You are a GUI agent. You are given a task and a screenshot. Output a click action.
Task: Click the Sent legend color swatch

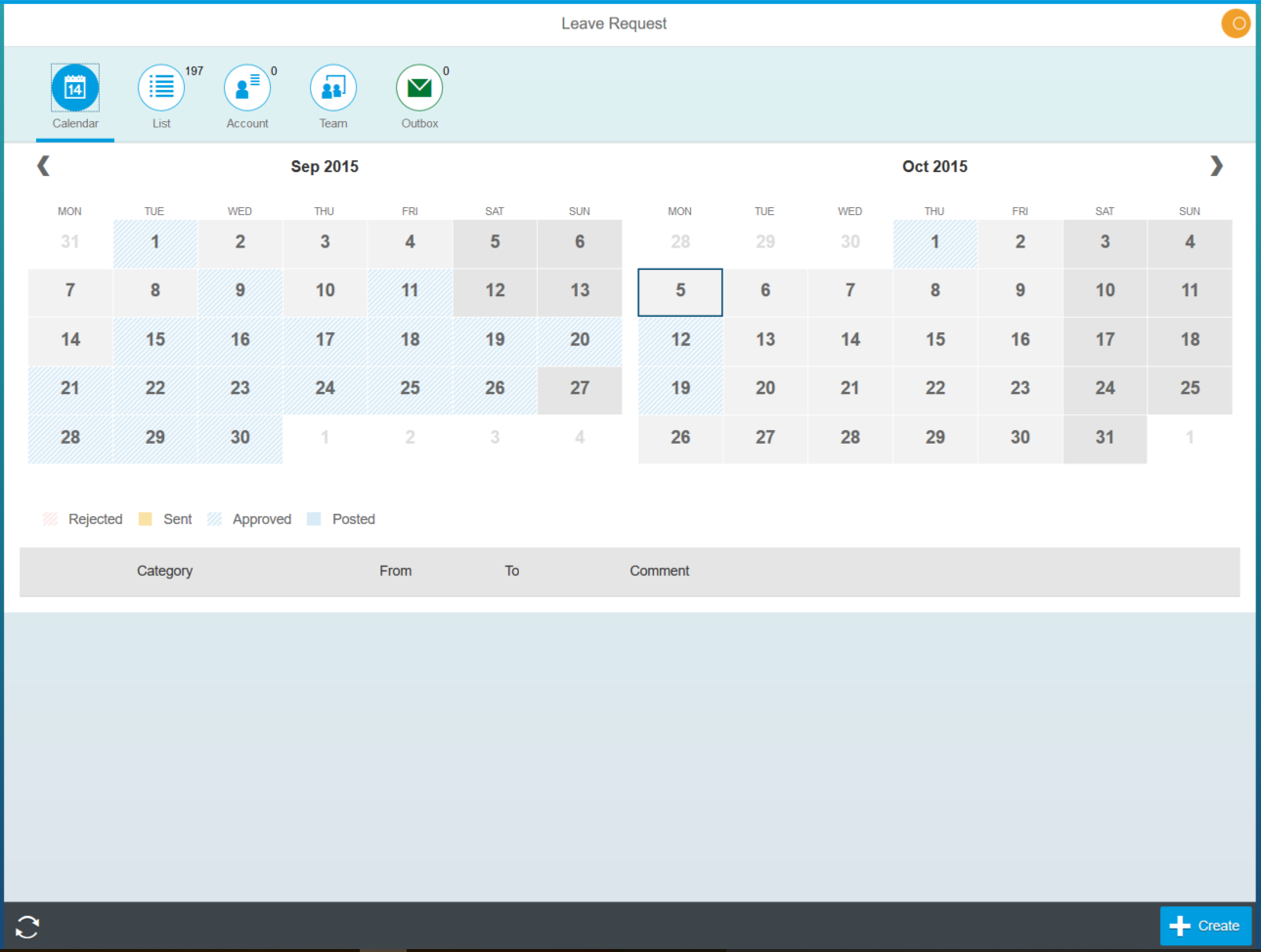tap(146, 519)
